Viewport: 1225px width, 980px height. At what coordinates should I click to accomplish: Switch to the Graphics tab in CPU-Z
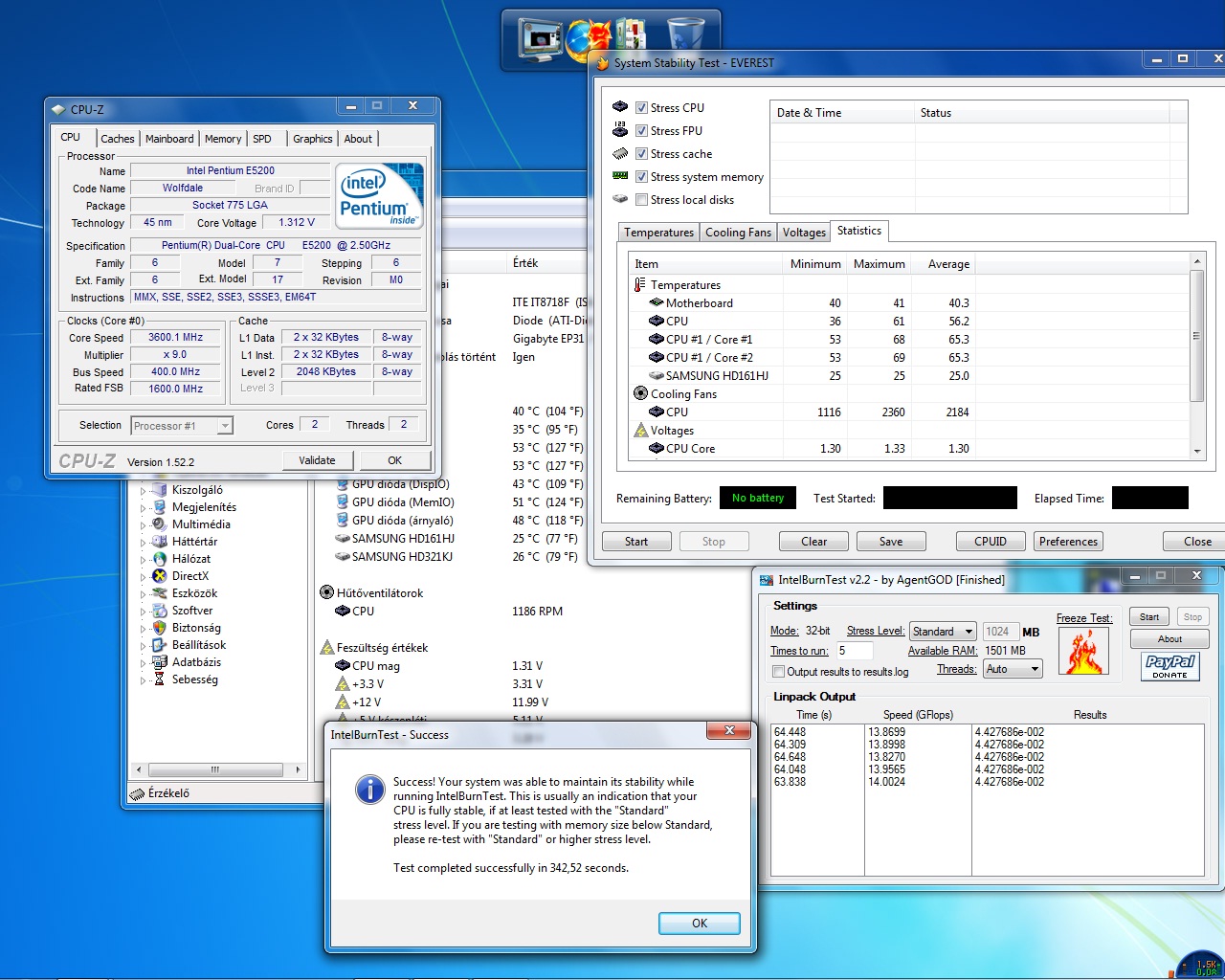point(313,139)
